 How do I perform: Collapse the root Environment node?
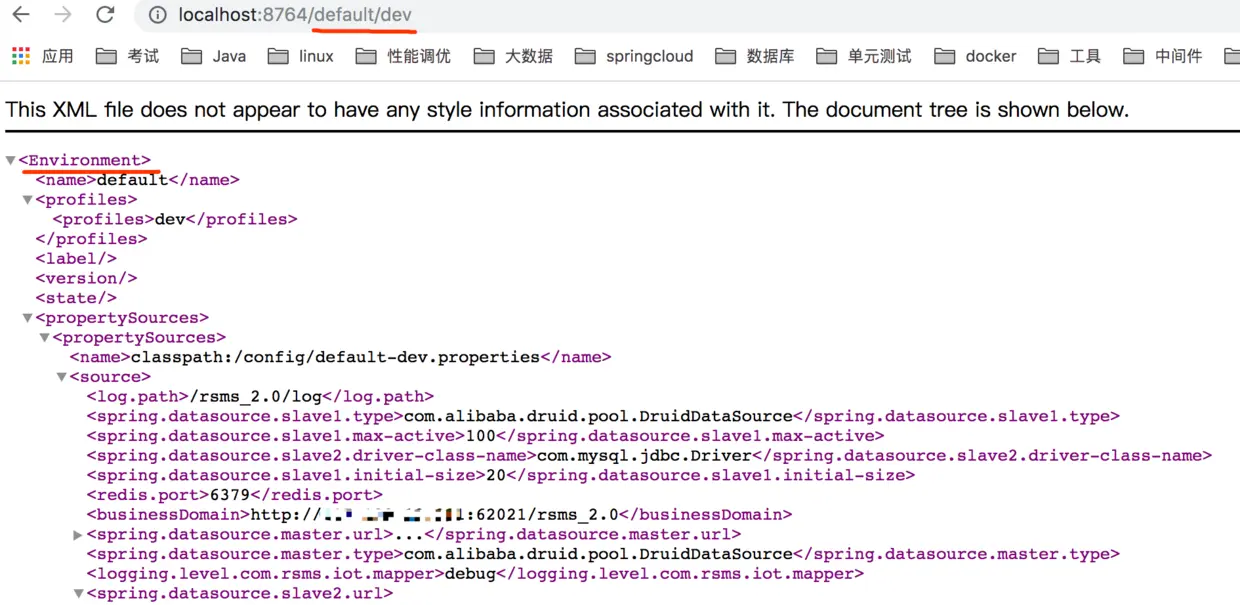tap(10, 160)
